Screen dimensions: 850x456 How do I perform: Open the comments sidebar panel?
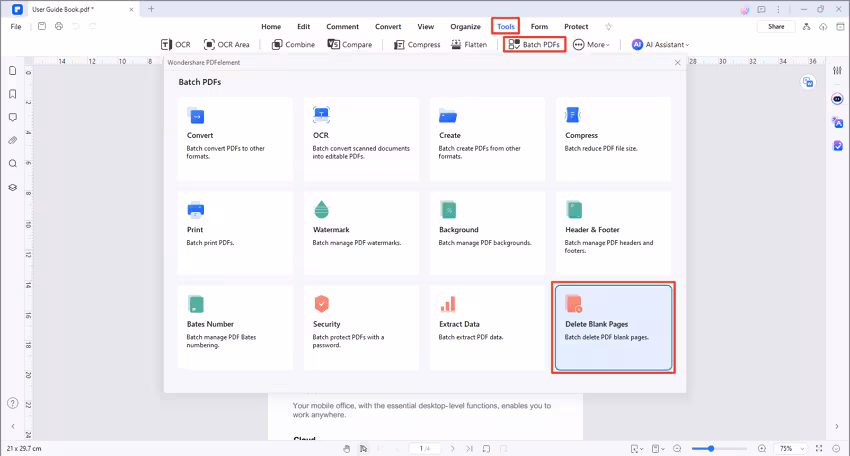pos(12,117)
